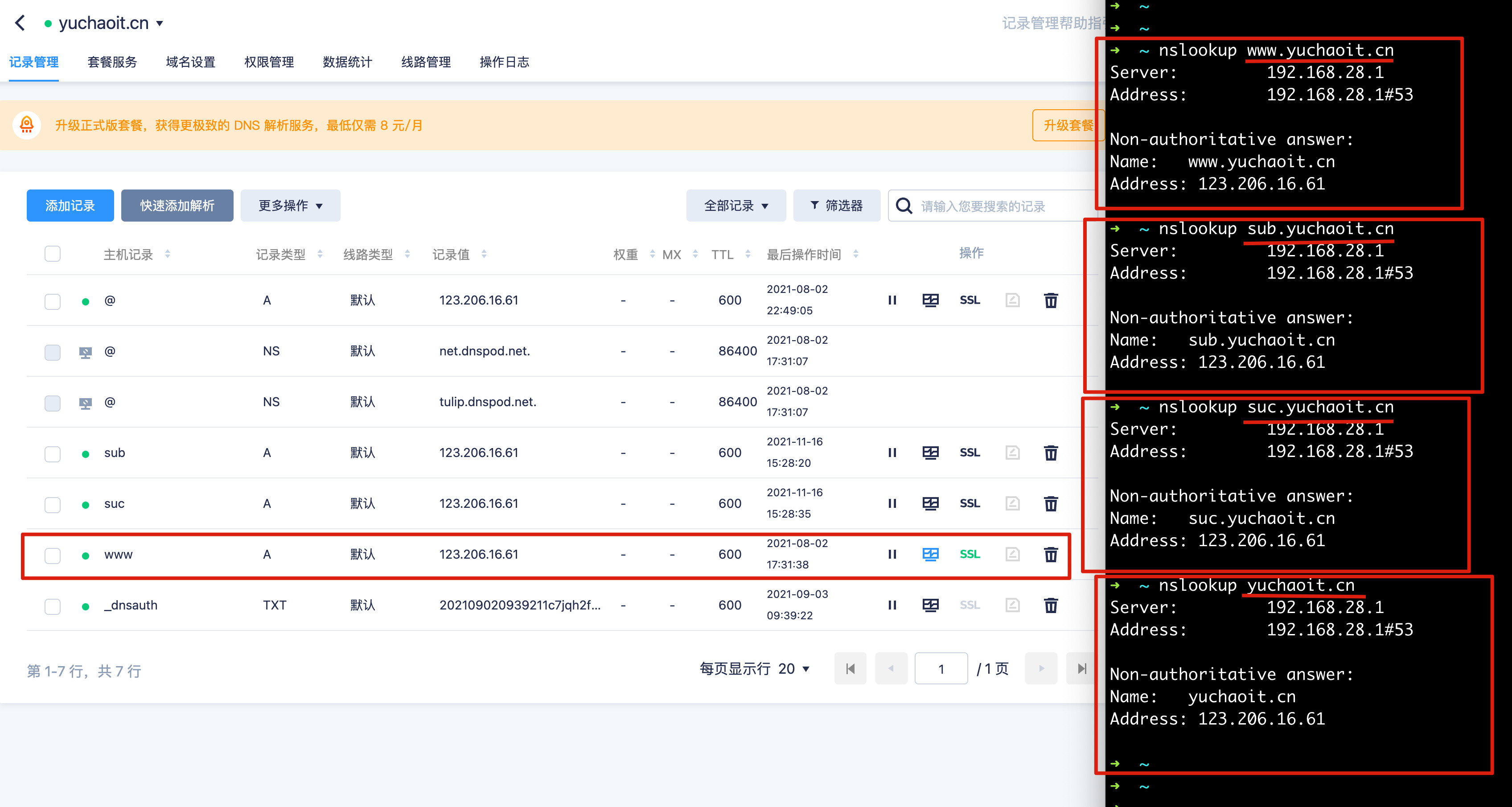Open the 操作日志 tab
The width and height of the screenshot is (1512, 807).
(504, 62)
